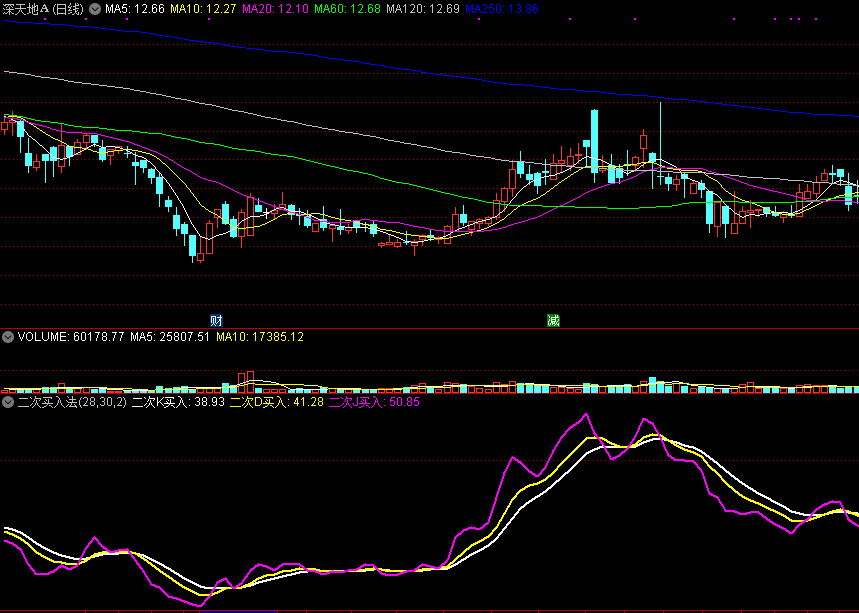
Task: Click the 二次J买入: 50.85 label
Action: (x=374, y=402)
